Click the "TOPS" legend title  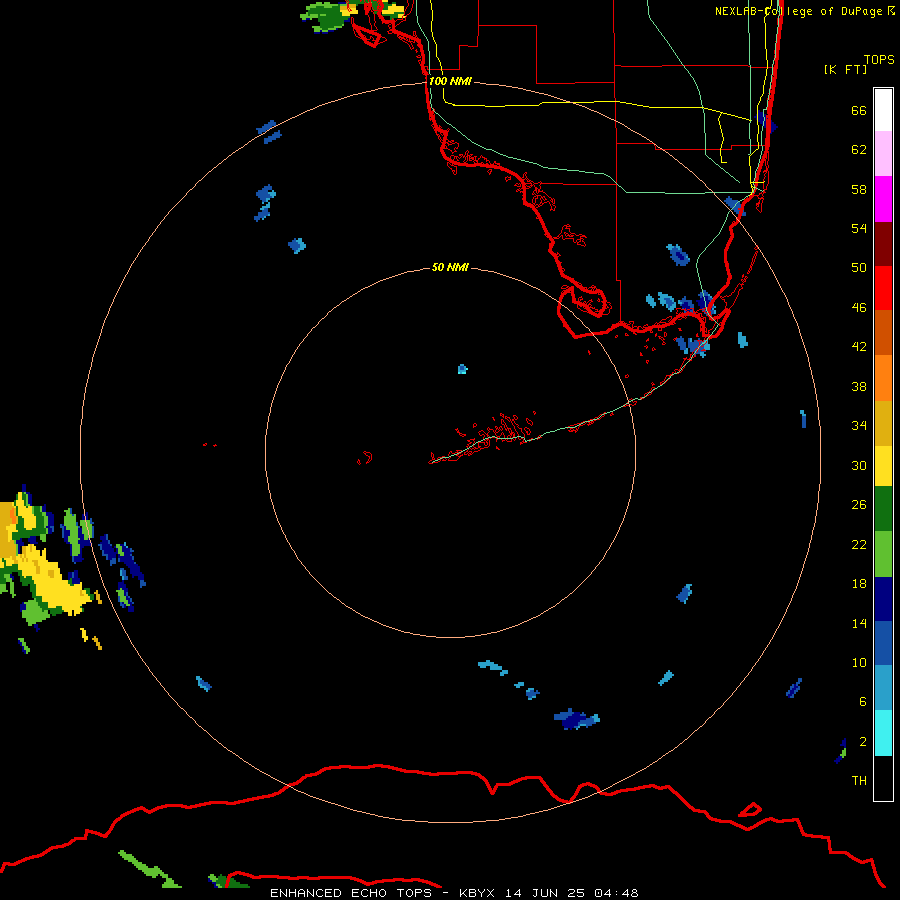tap(879, 60)
